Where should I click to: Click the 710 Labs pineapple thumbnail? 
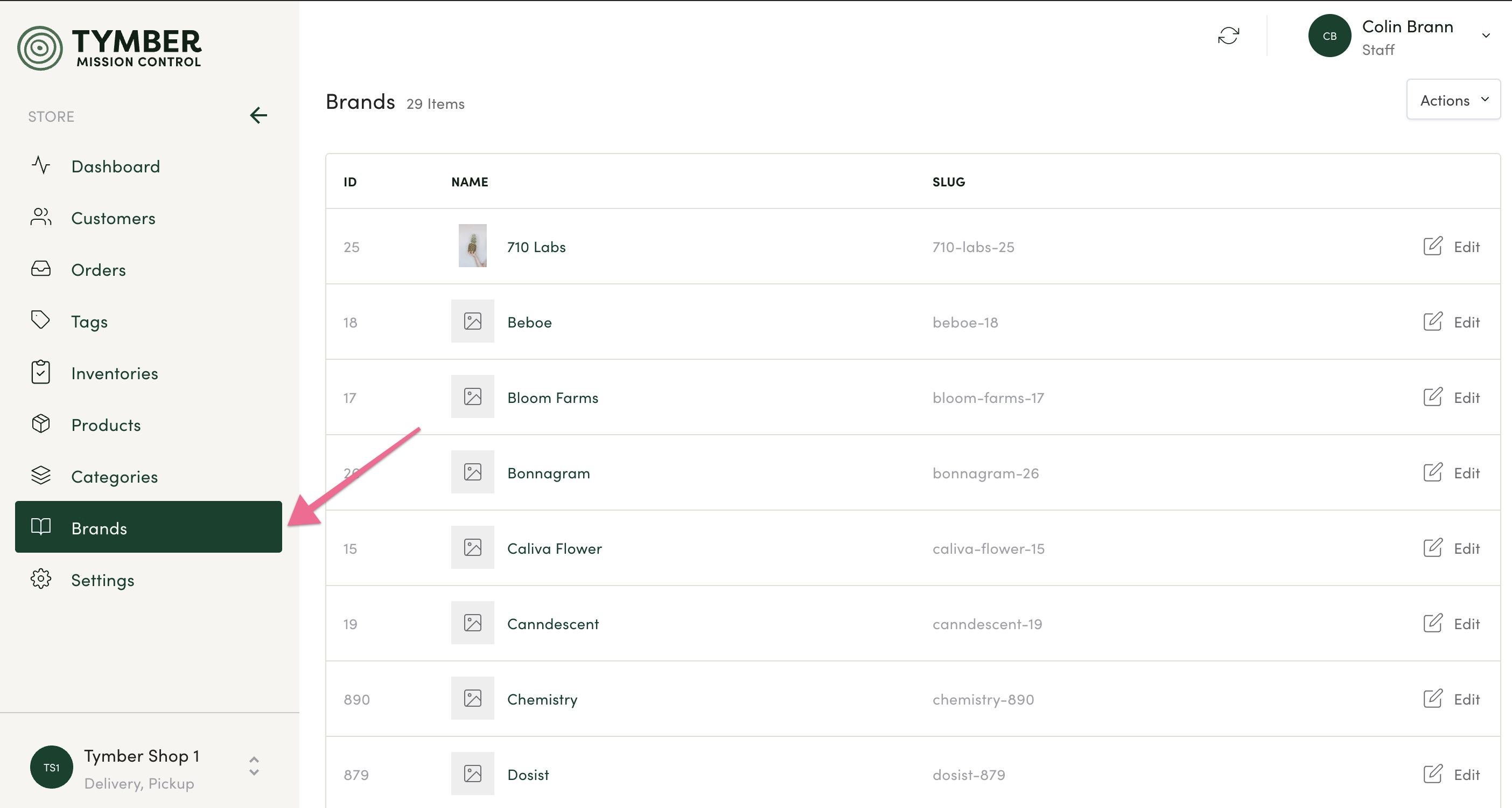click(x=473, y=246)
